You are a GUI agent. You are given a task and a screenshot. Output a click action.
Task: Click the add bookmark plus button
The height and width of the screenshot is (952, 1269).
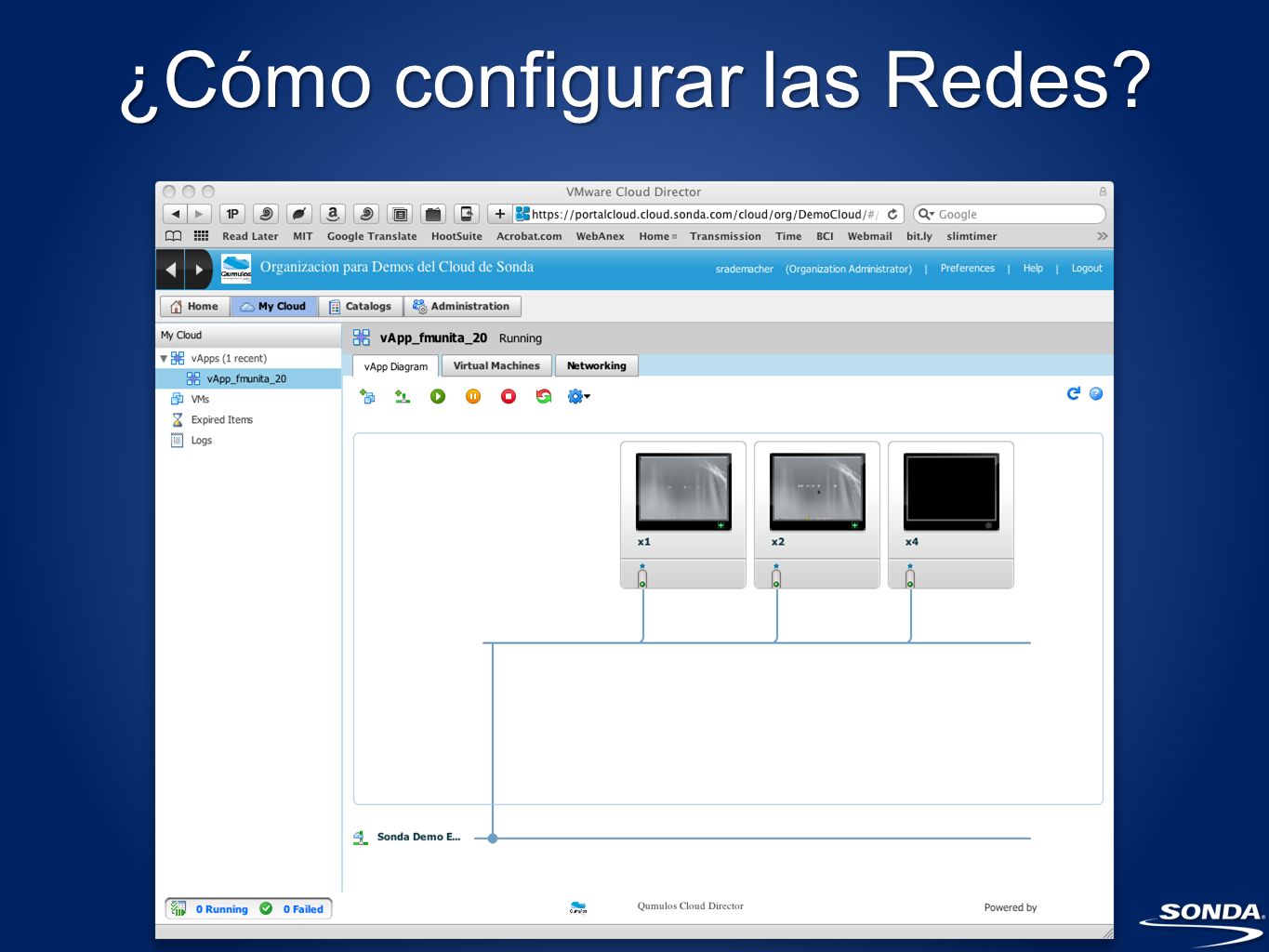(500, 214)
